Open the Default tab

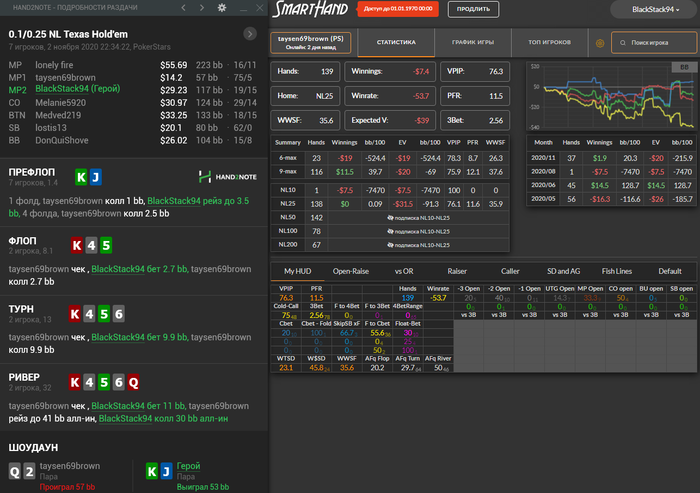[670, 271]
